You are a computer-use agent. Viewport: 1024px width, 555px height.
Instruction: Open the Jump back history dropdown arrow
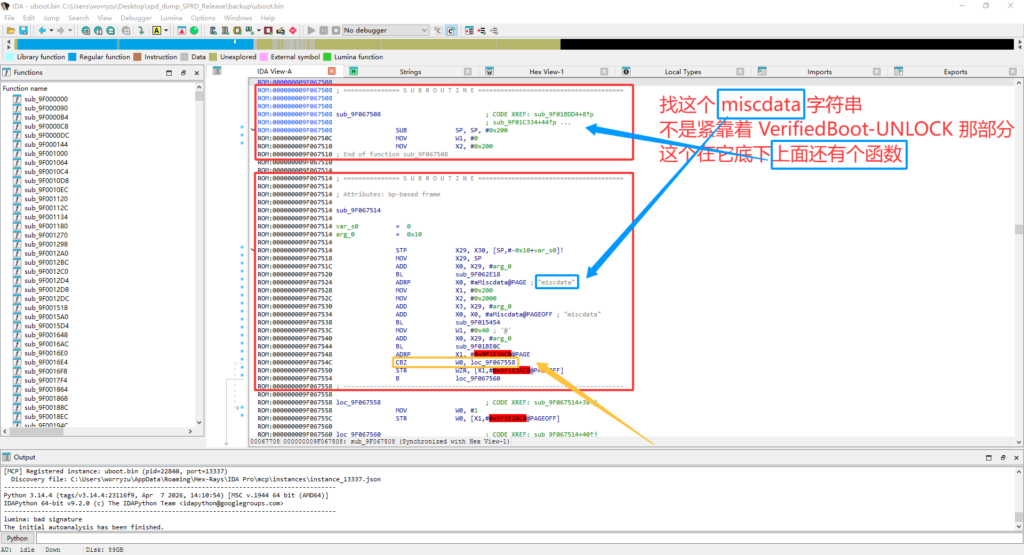pyautogui.click(x=51, y=31)
